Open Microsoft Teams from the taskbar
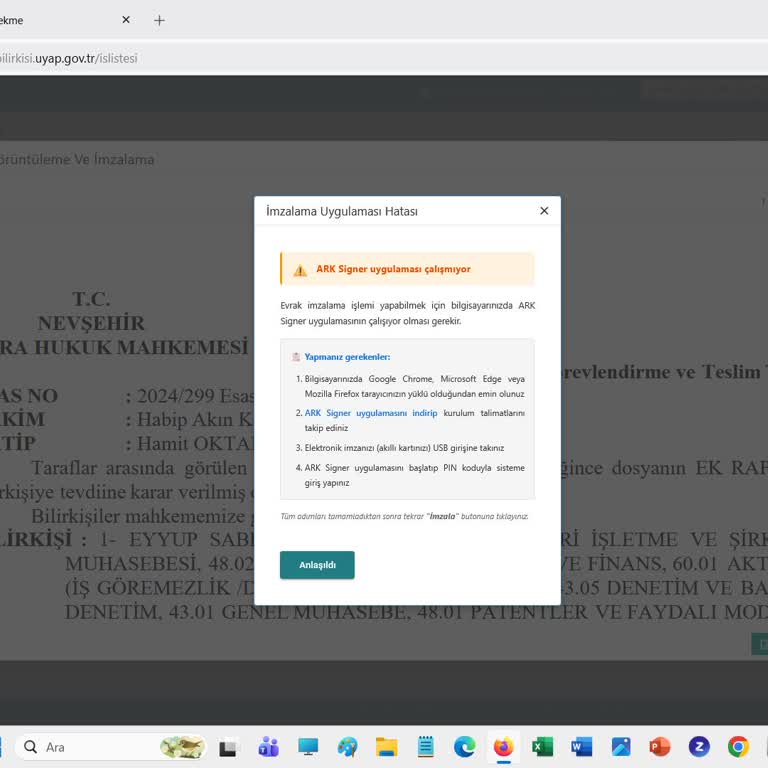Screen dimensions: 768x768 coord(268,747)
